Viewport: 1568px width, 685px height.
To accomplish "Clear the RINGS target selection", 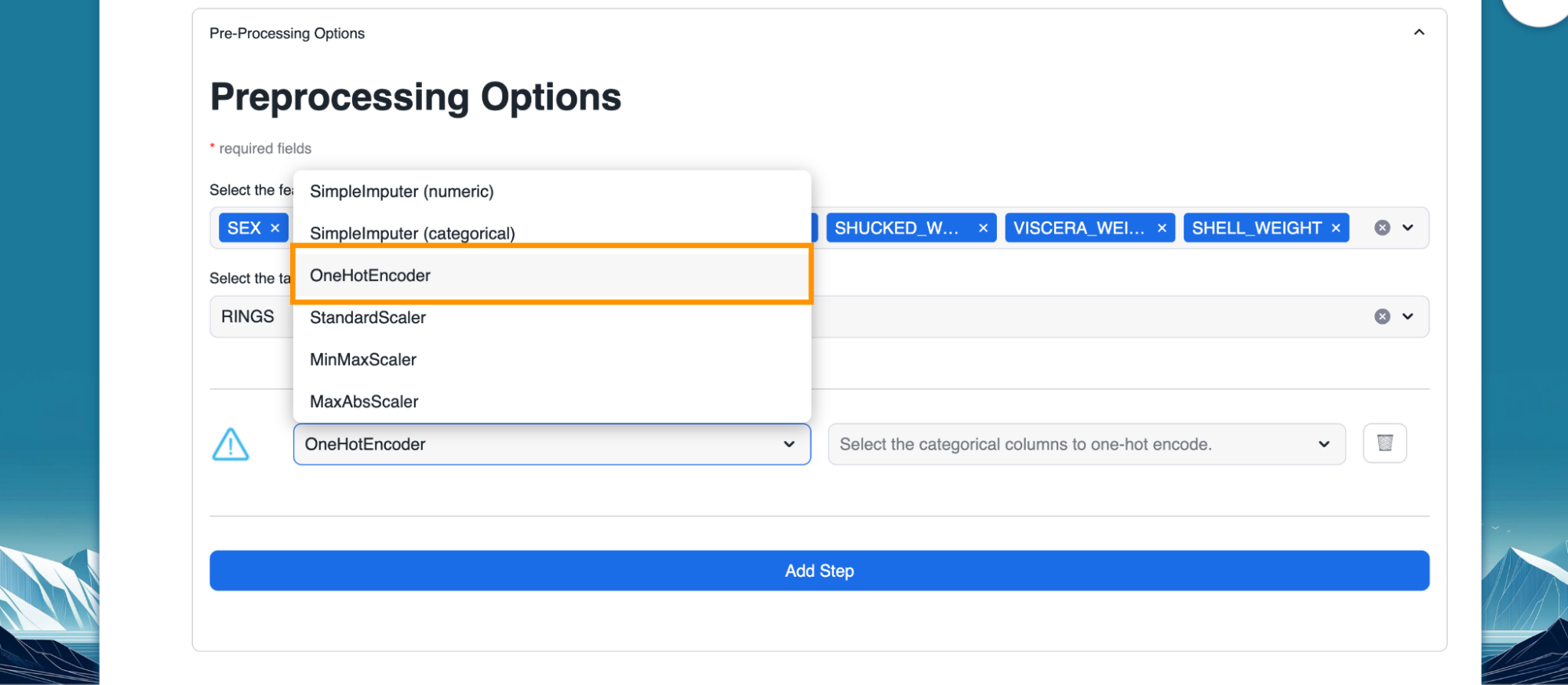I will pyautogui.click(x=1382, y=317).
